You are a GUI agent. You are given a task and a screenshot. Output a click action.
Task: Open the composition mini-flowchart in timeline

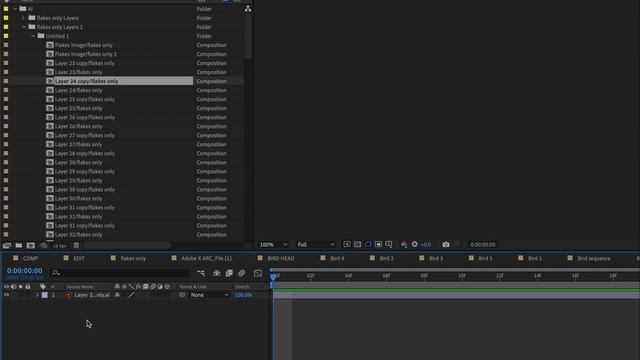[201, 273]
